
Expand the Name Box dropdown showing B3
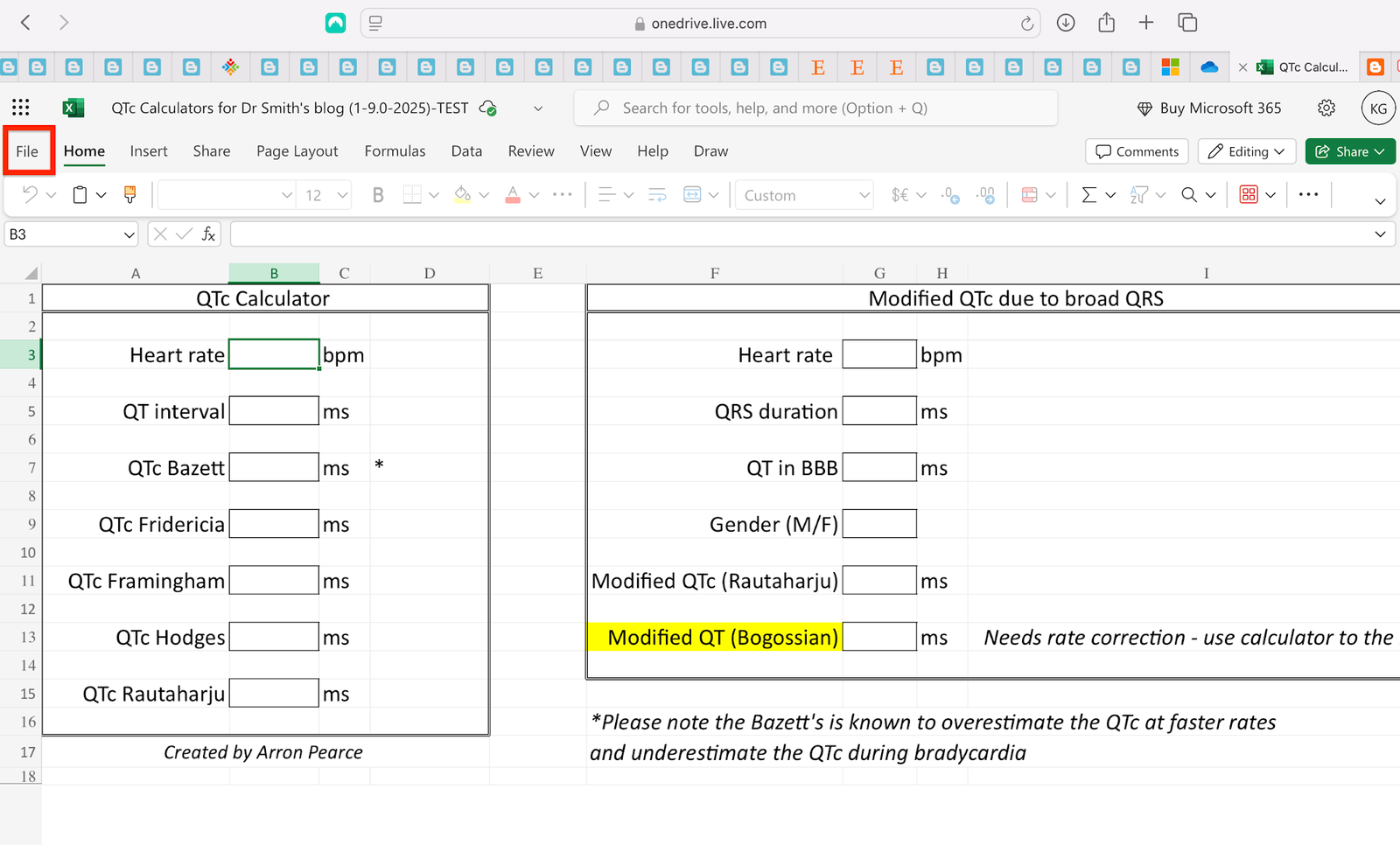(129, 234)
